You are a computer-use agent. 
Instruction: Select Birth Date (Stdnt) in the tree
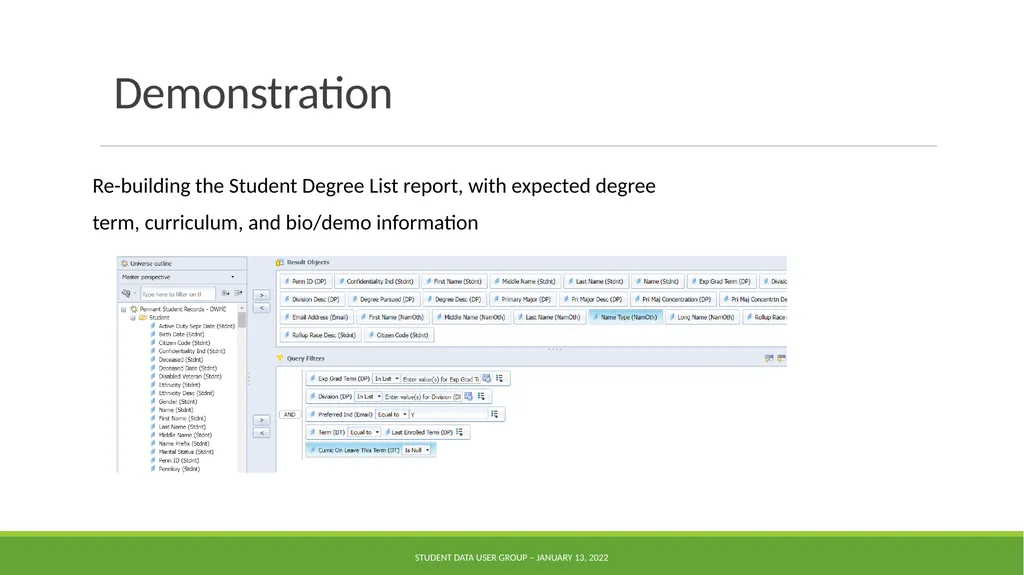181,334
